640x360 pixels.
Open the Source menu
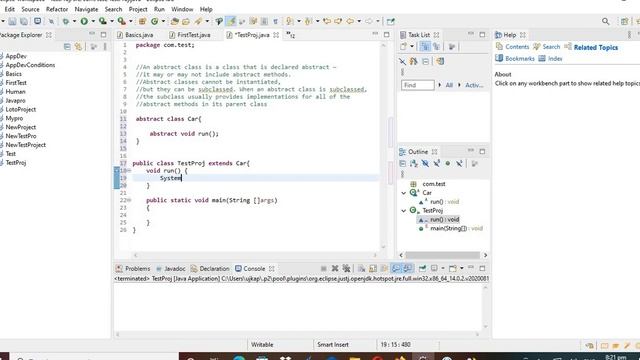pyautogui.click(x=30, y=9)
